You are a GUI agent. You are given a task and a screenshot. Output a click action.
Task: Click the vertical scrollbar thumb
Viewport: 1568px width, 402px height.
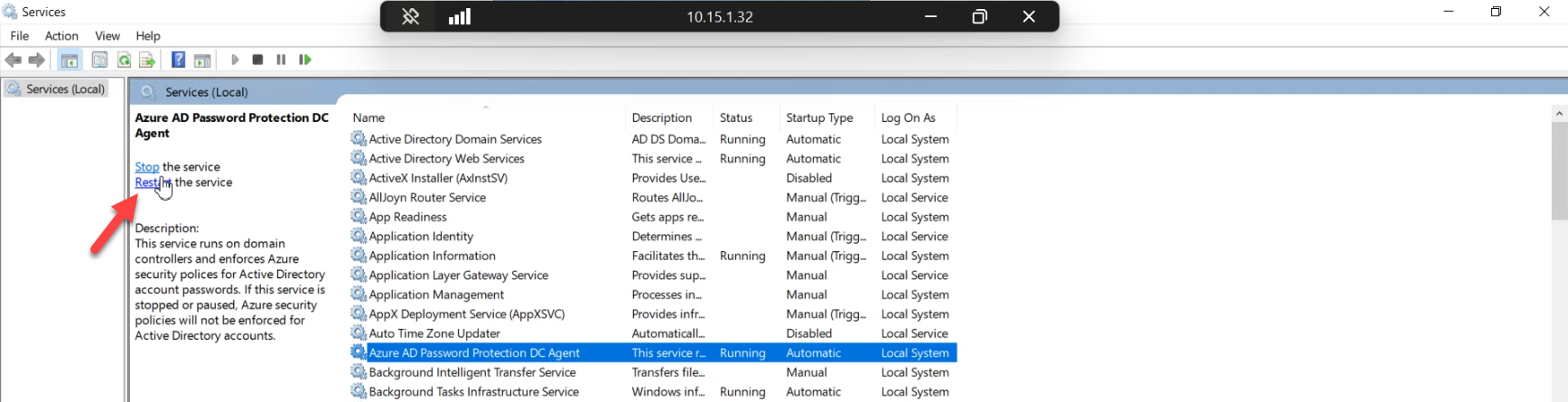(x=1559, y=171)
